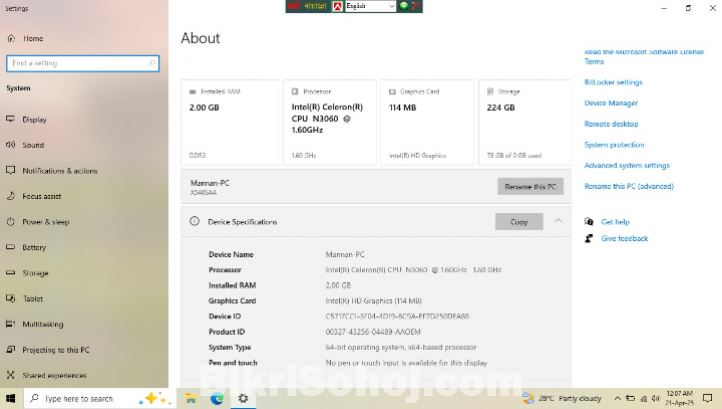The width and height of the screenshot is (722, 409).
Task: Select Notifications & actions in sidebar
Action: click(60, 170)
